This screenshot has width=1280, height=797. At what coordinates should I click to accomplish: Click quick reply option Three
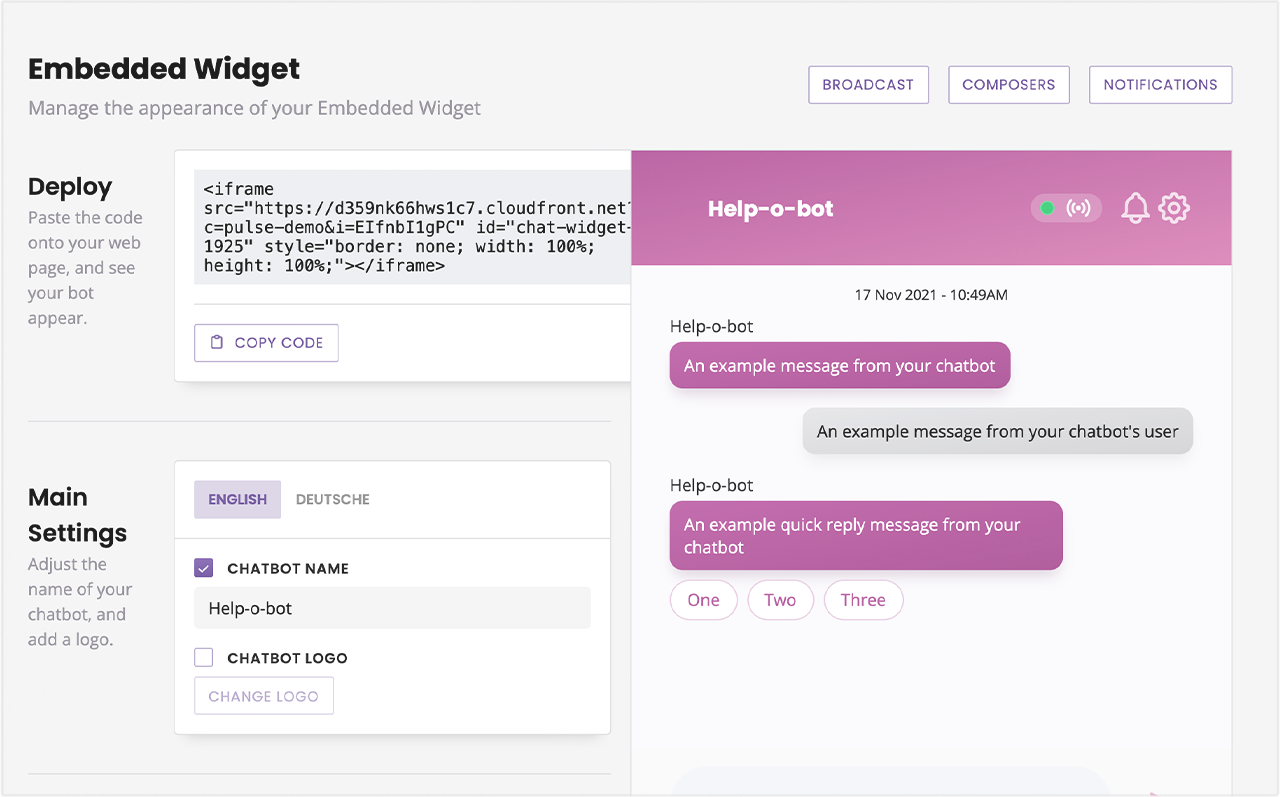click(863, 600)
